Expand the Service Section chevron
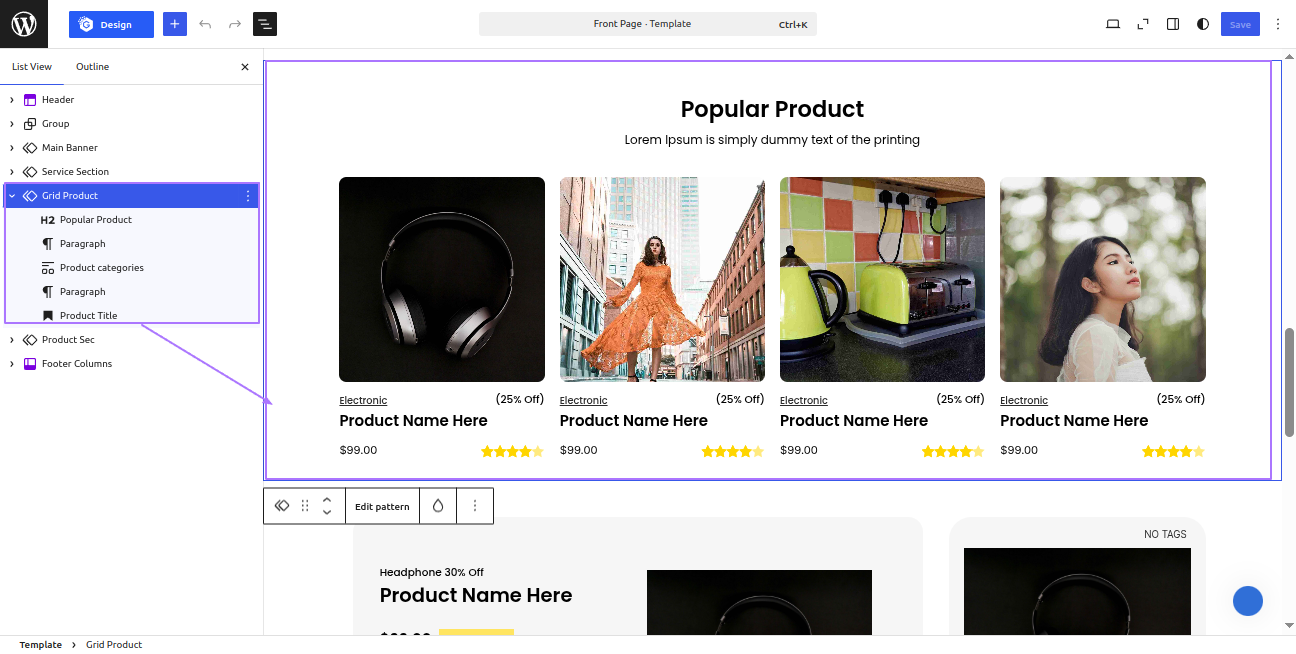Image resolution: width=1296 pixels, height=654 pixels. 12,172
